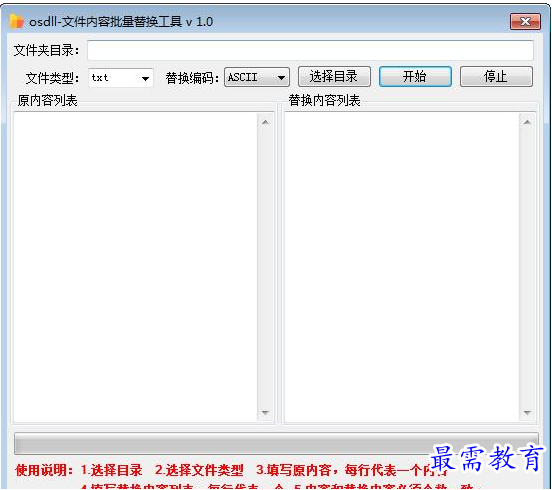Click the folder directory input field
The image size is (552, 490).
pyautogui.click(x=310, y=50)
